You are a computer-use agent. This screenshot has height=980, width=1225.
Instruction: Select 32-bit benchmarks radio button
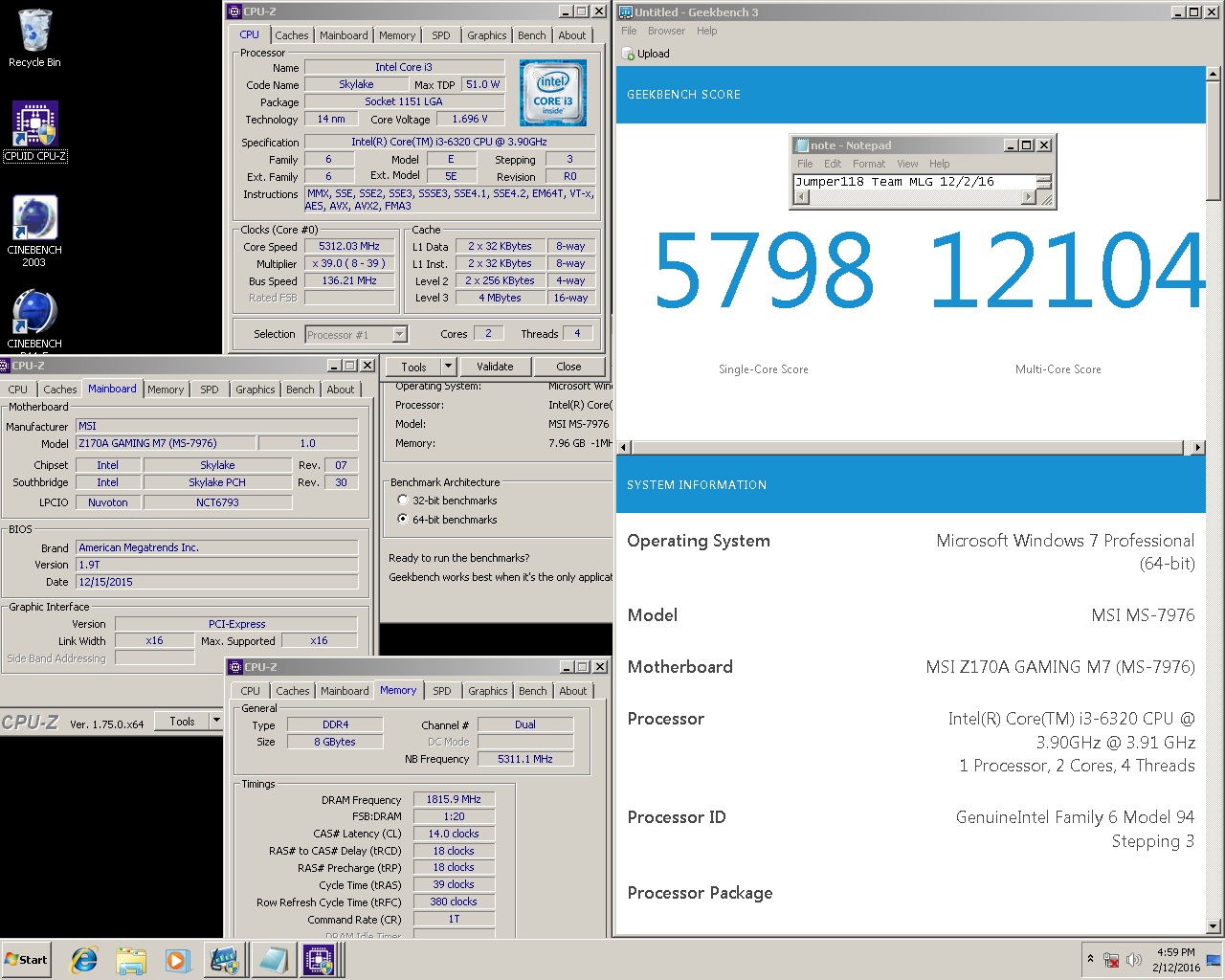pyautogui.click(x=403, y=500)
